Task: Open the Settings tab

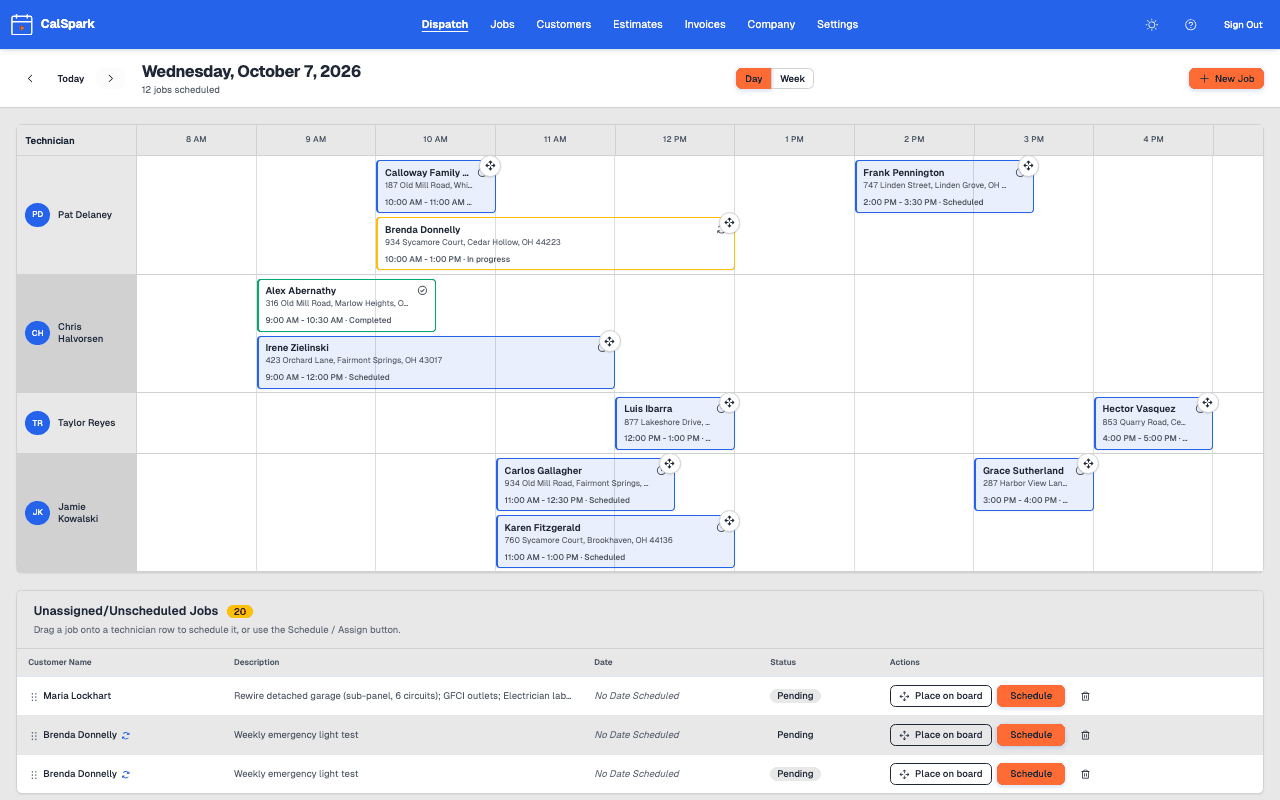Action: click(837, 24)
